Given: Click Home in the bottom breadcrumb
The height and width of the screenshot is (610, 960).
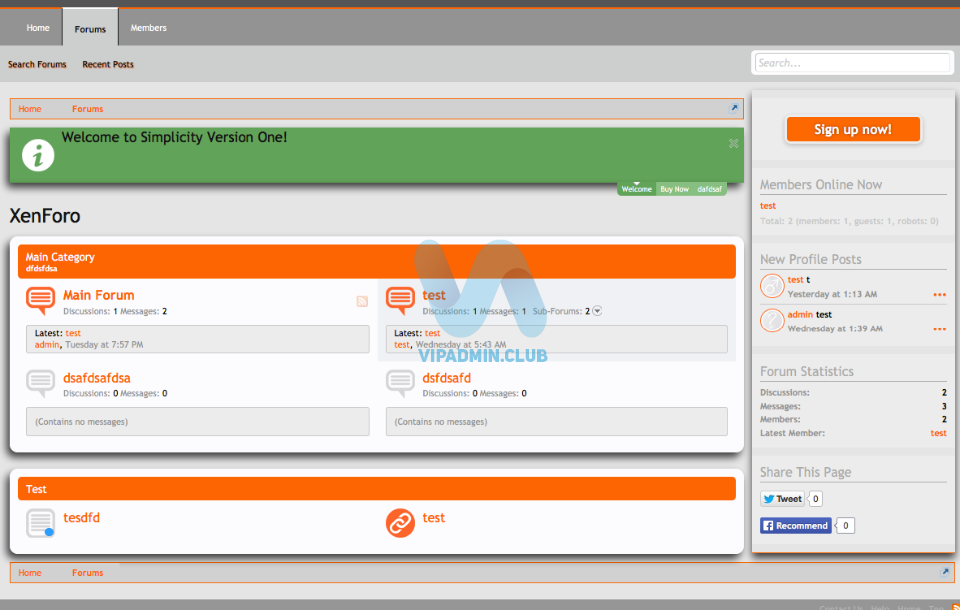Looking at the screenshot, I should [x=30, y=573].
